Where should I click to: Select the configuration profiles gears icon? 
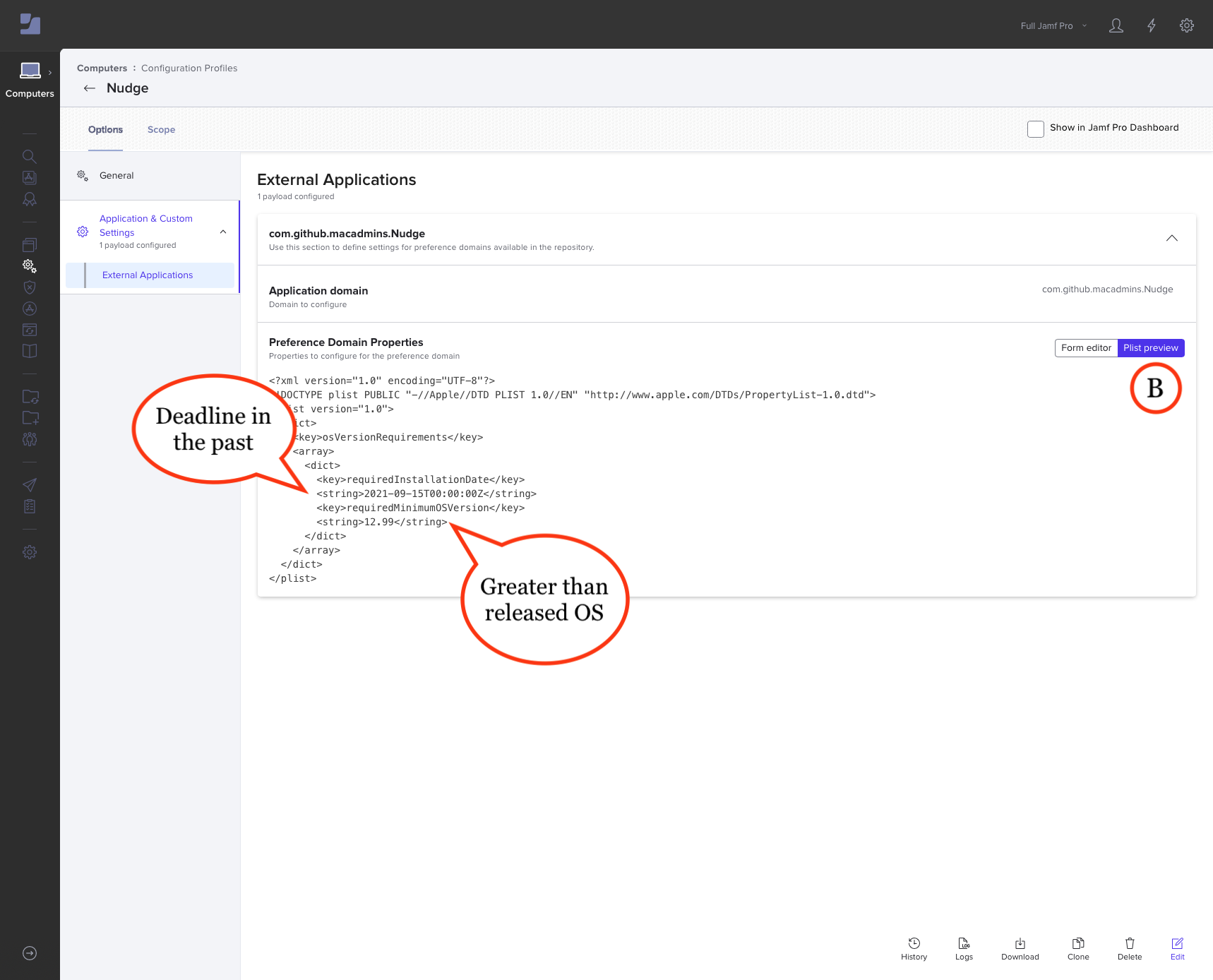point(30,266)
